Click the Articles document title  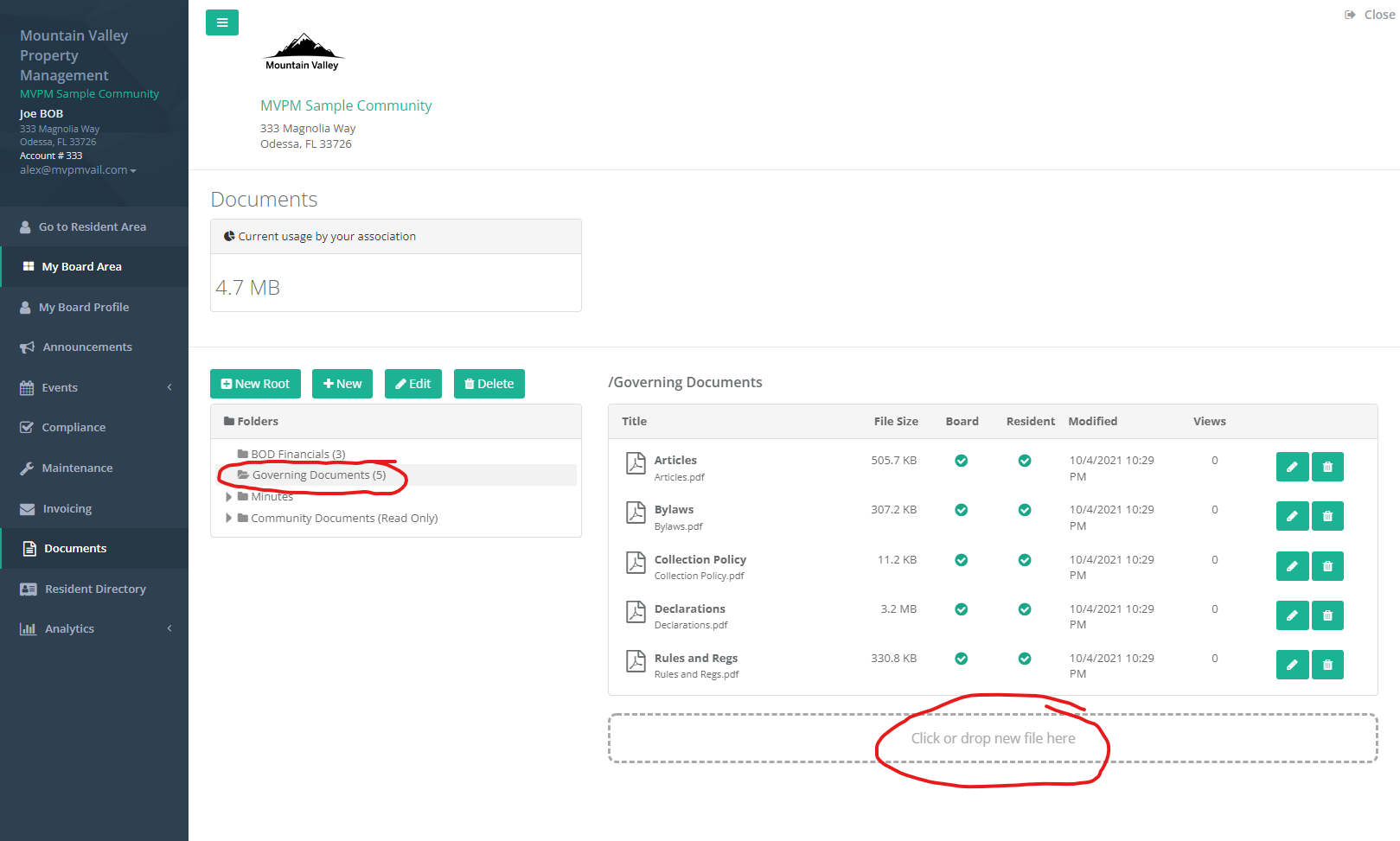[x=675, y=460]
